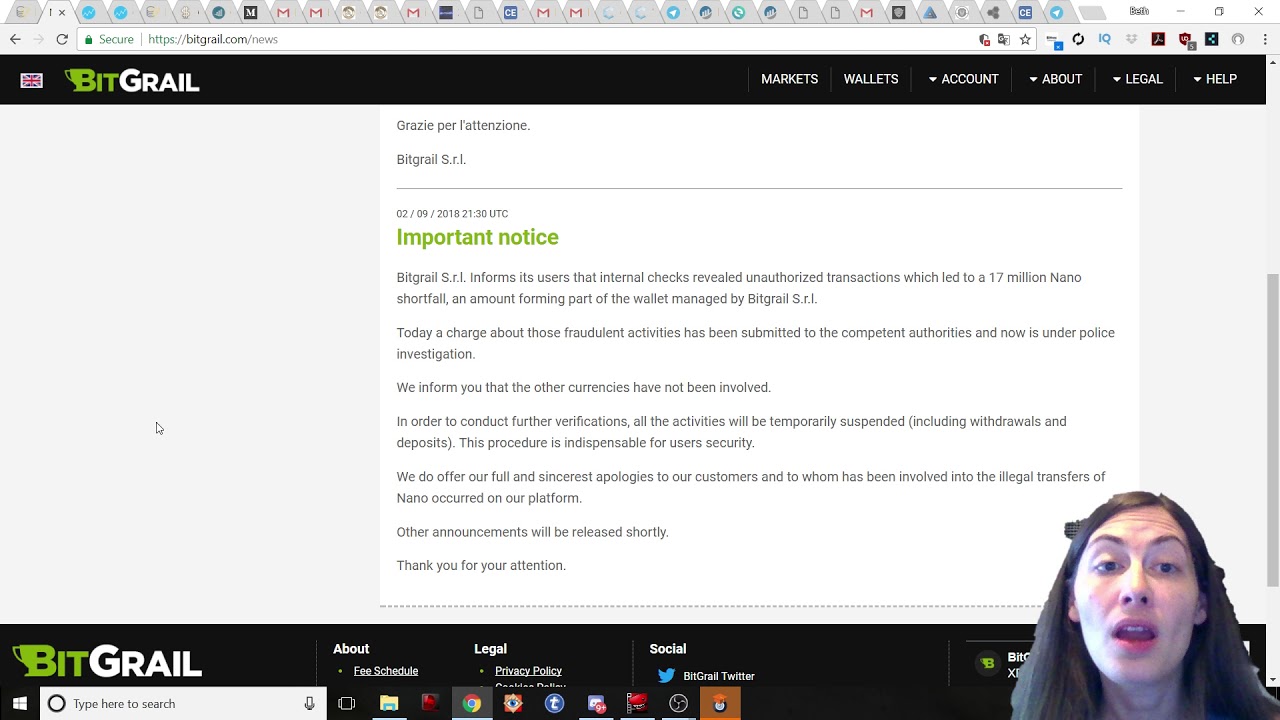Open the Privacy Policy footer link

[528, 671]
